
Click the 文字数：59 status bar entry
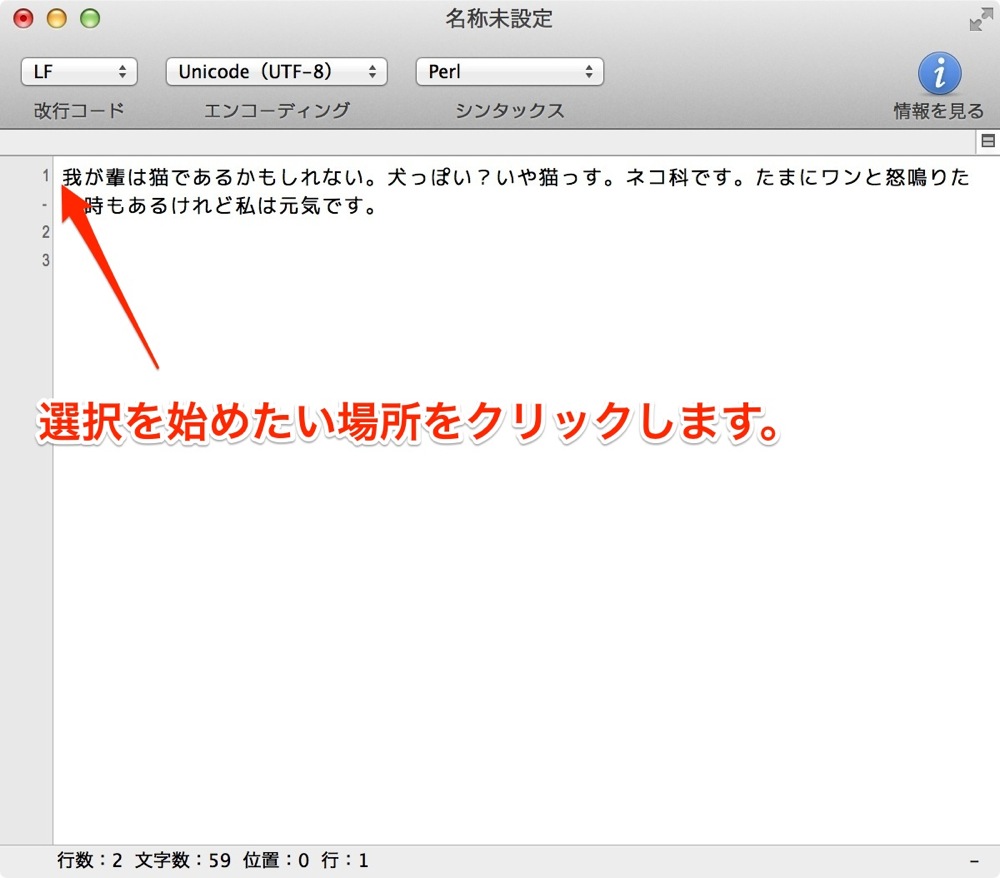pos(183,860)
